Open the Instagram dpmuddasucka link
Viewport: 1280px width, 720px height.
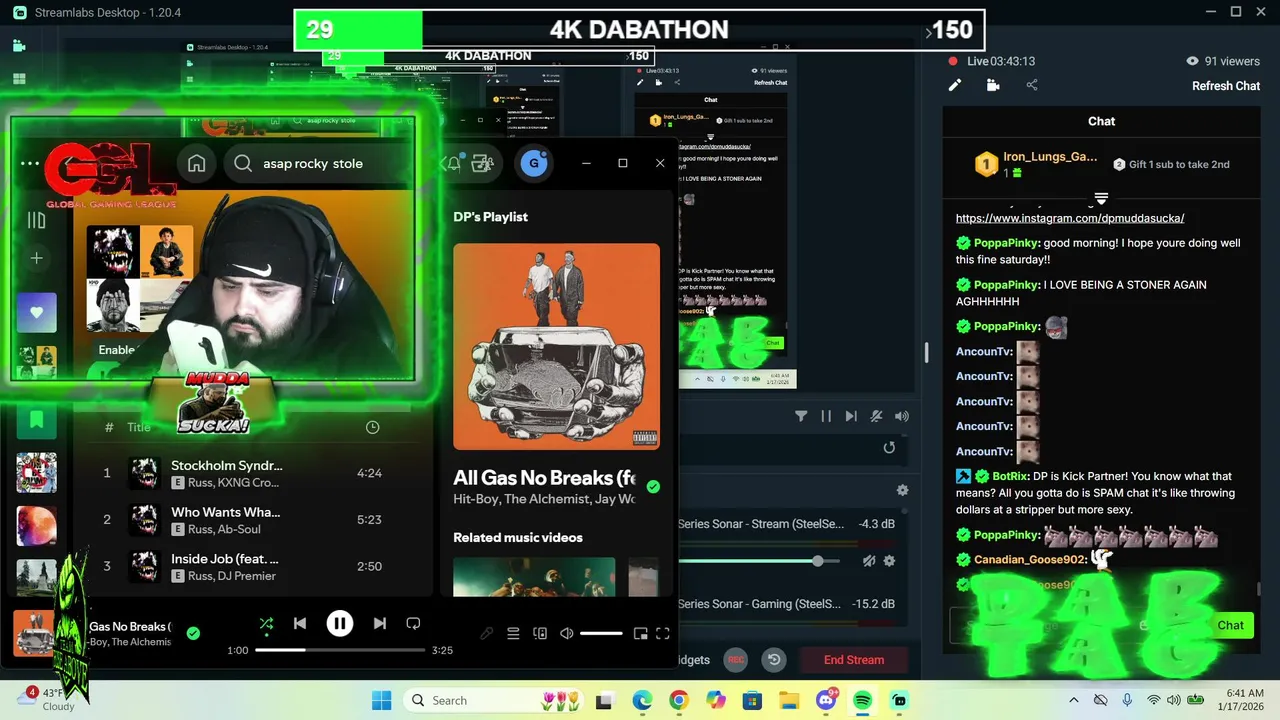(x=1070, y=218)
